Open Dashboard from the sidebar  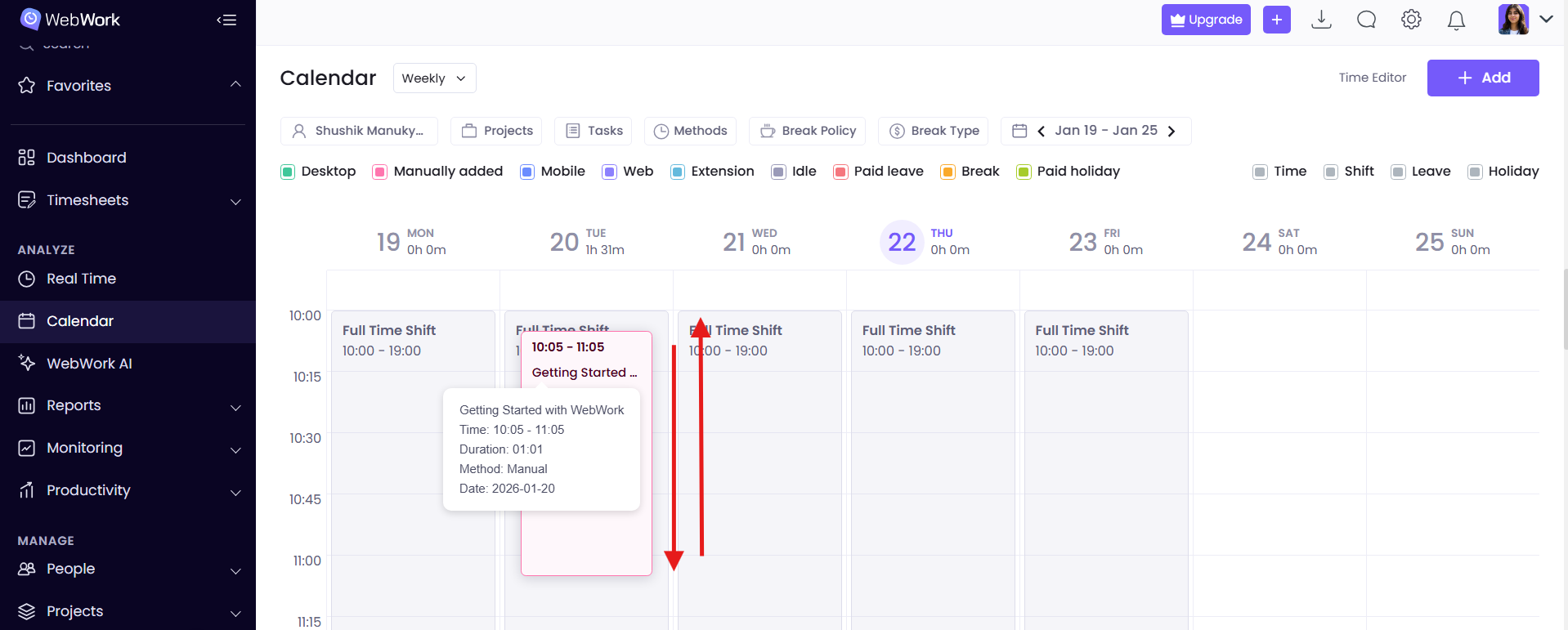[86, 158]
